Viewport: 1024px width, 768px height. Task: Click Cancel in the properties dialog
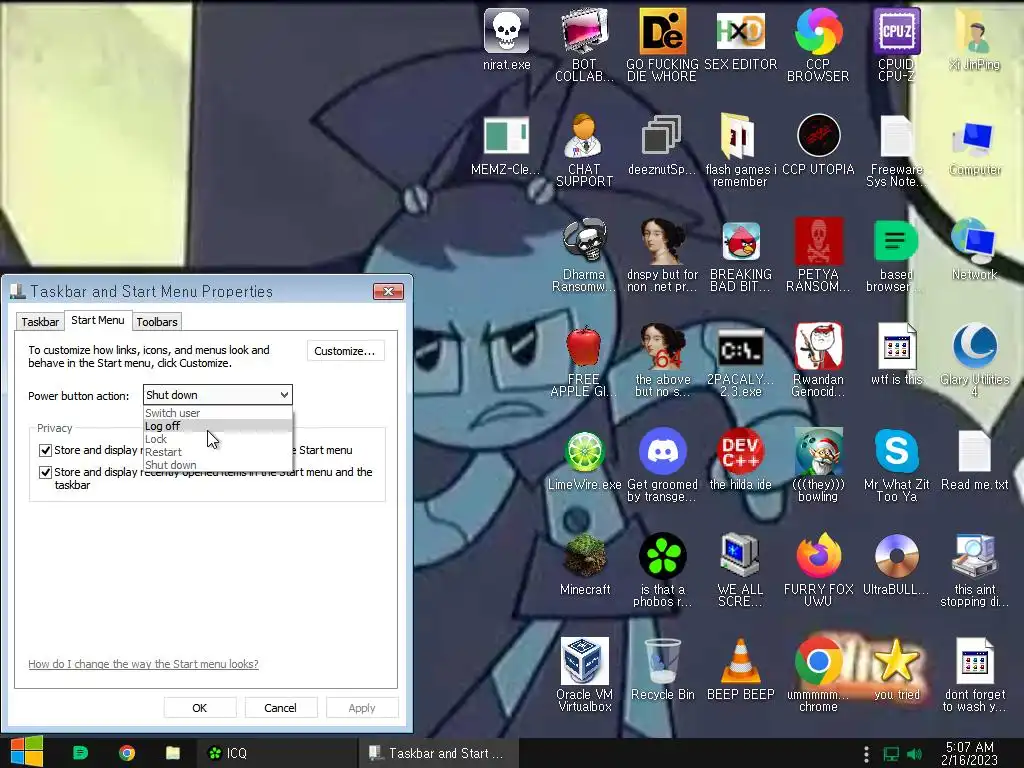coord(280,708)
